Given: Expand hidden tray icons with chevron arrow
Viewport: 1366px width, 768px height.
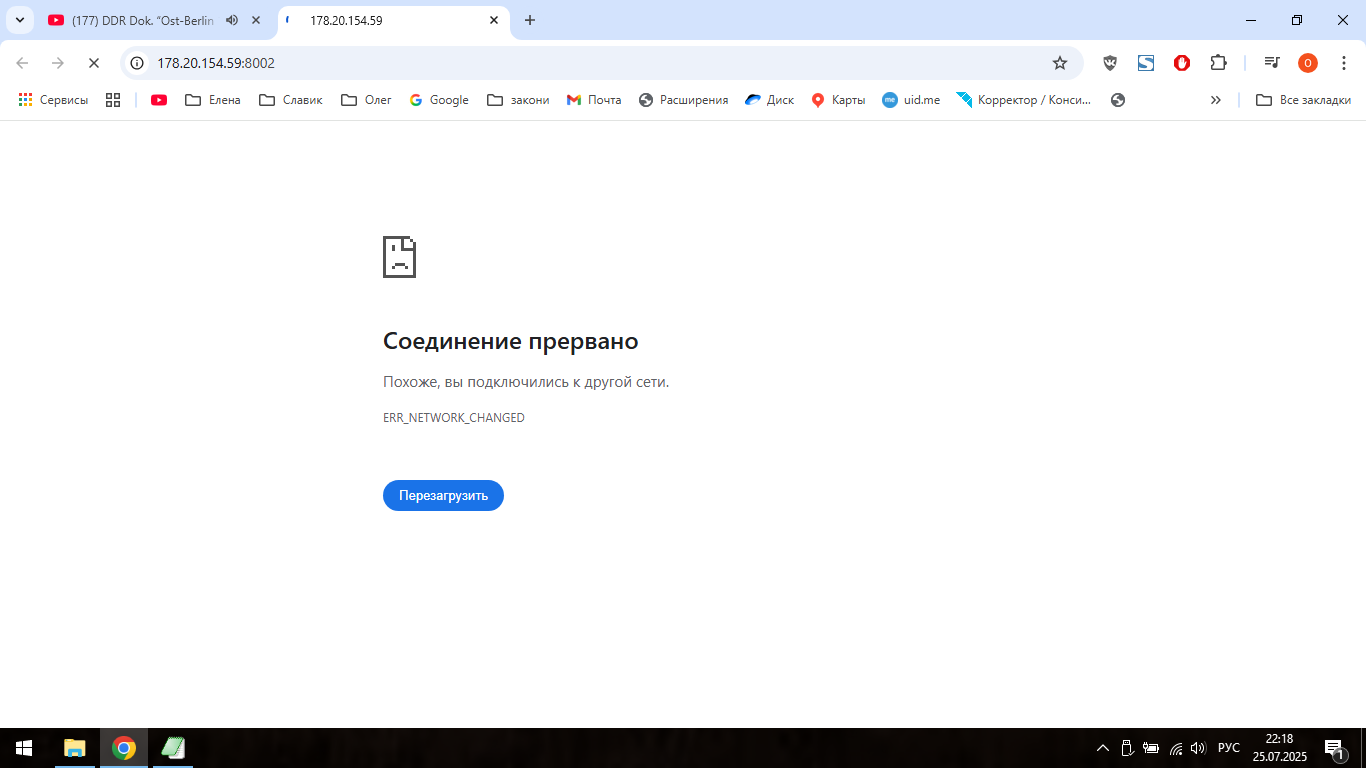Looking at the screenshot, I should 1103,747.
